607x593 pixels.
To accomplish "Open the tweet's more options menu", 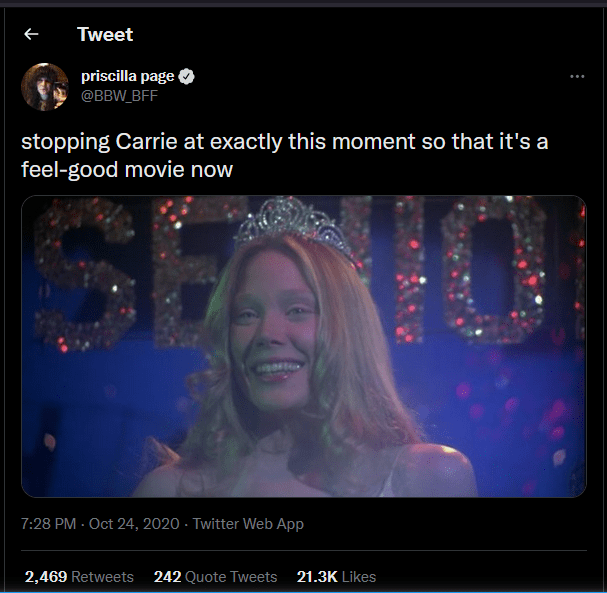I will click(x=576, y=77).
